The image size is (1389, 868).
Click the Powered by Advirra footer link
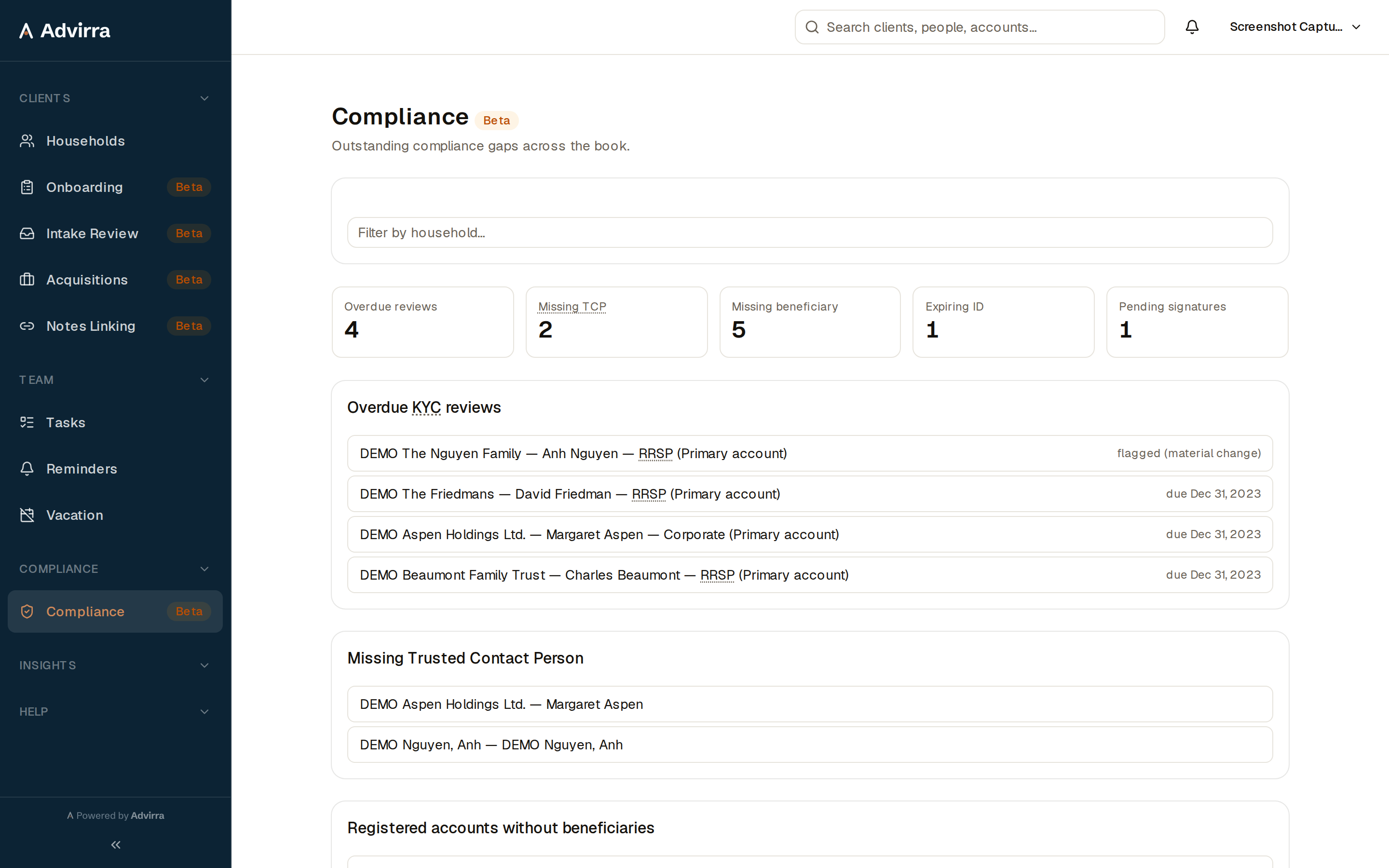(115, 815)
